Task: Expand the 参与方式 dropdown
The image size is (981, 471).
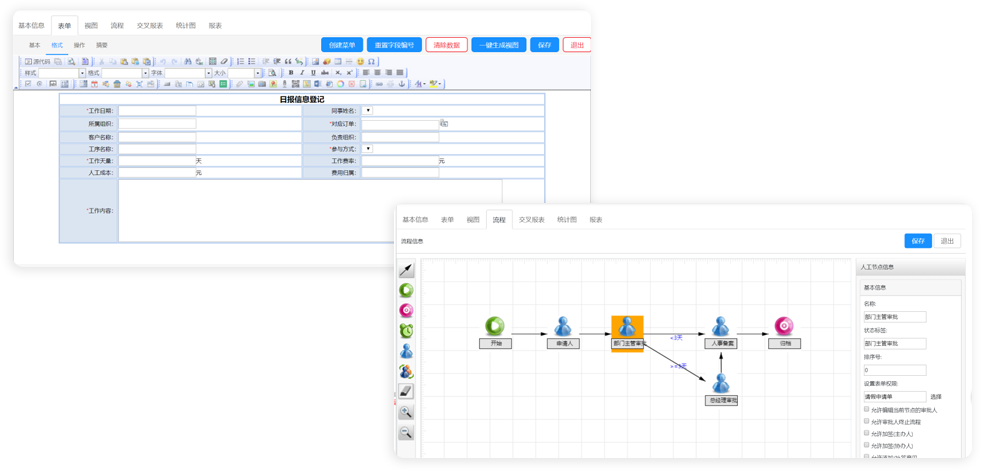Action: pyautogui.click(x=367, y=148)
